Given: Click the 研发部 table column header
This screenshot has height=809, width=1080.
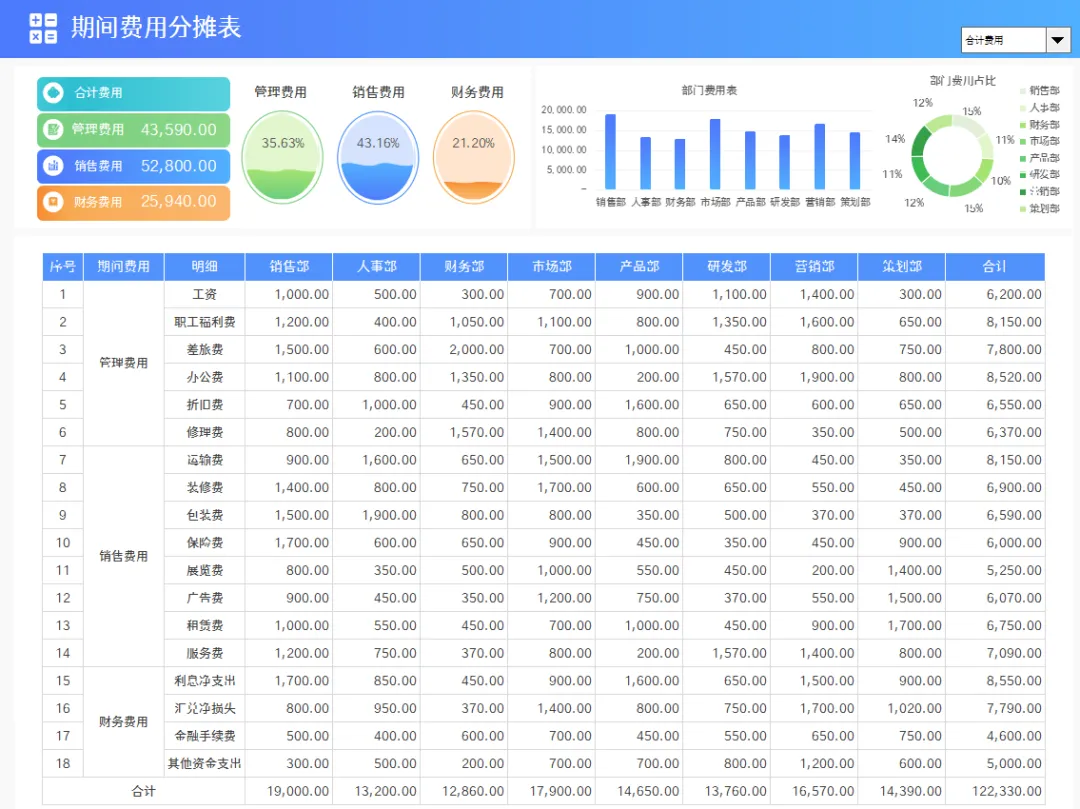Looking at the screenshot, I should 727,266.
